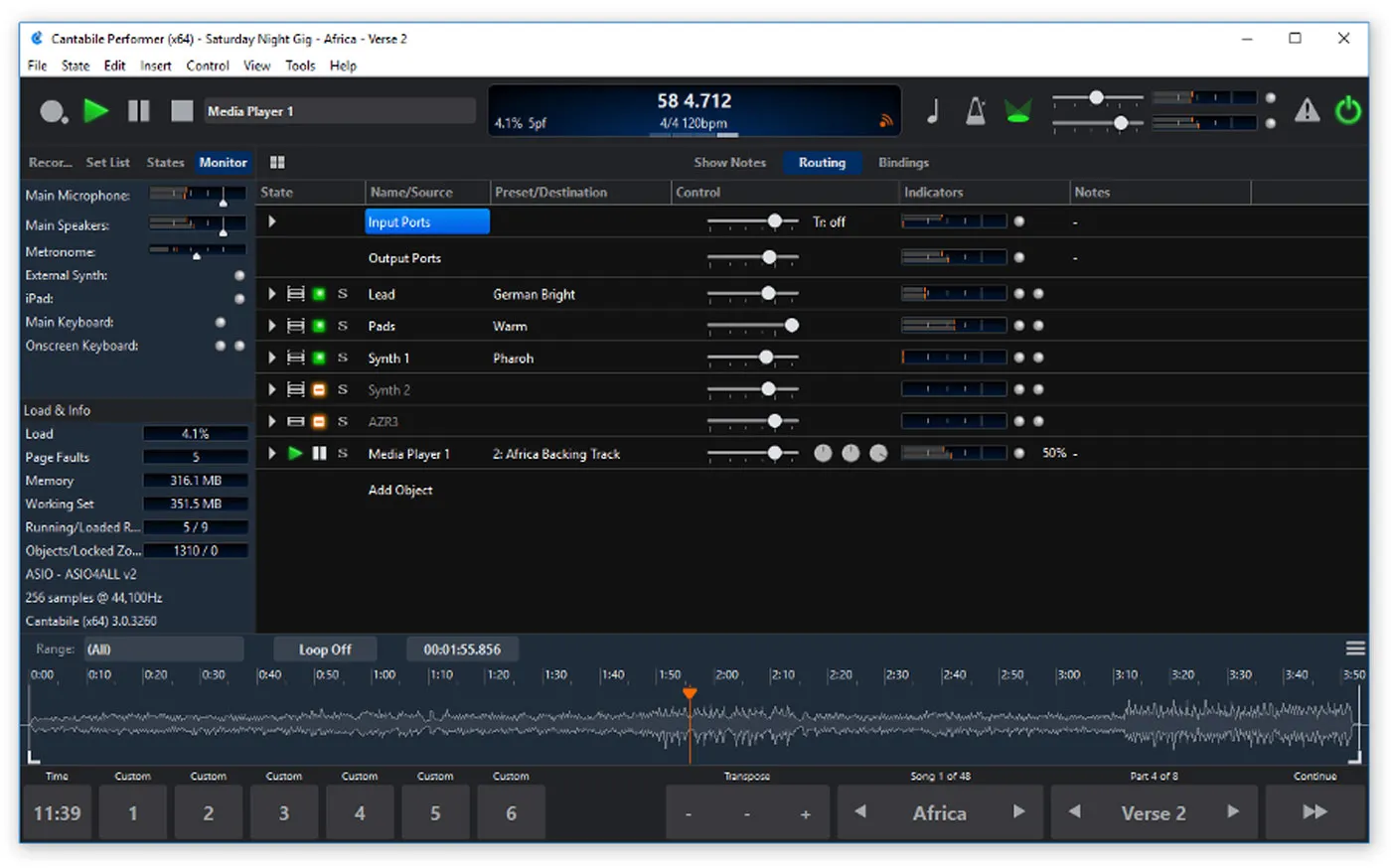Click the record button
Image resolution: width=1391 pixels, height=868 pixels.
(x=53, y=111)
